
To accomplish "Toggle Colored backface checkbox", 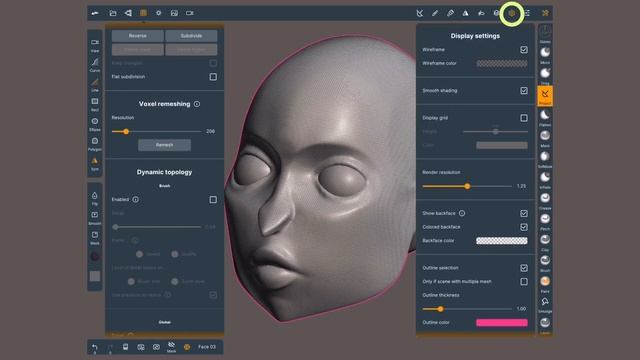I will pos(524,227).
